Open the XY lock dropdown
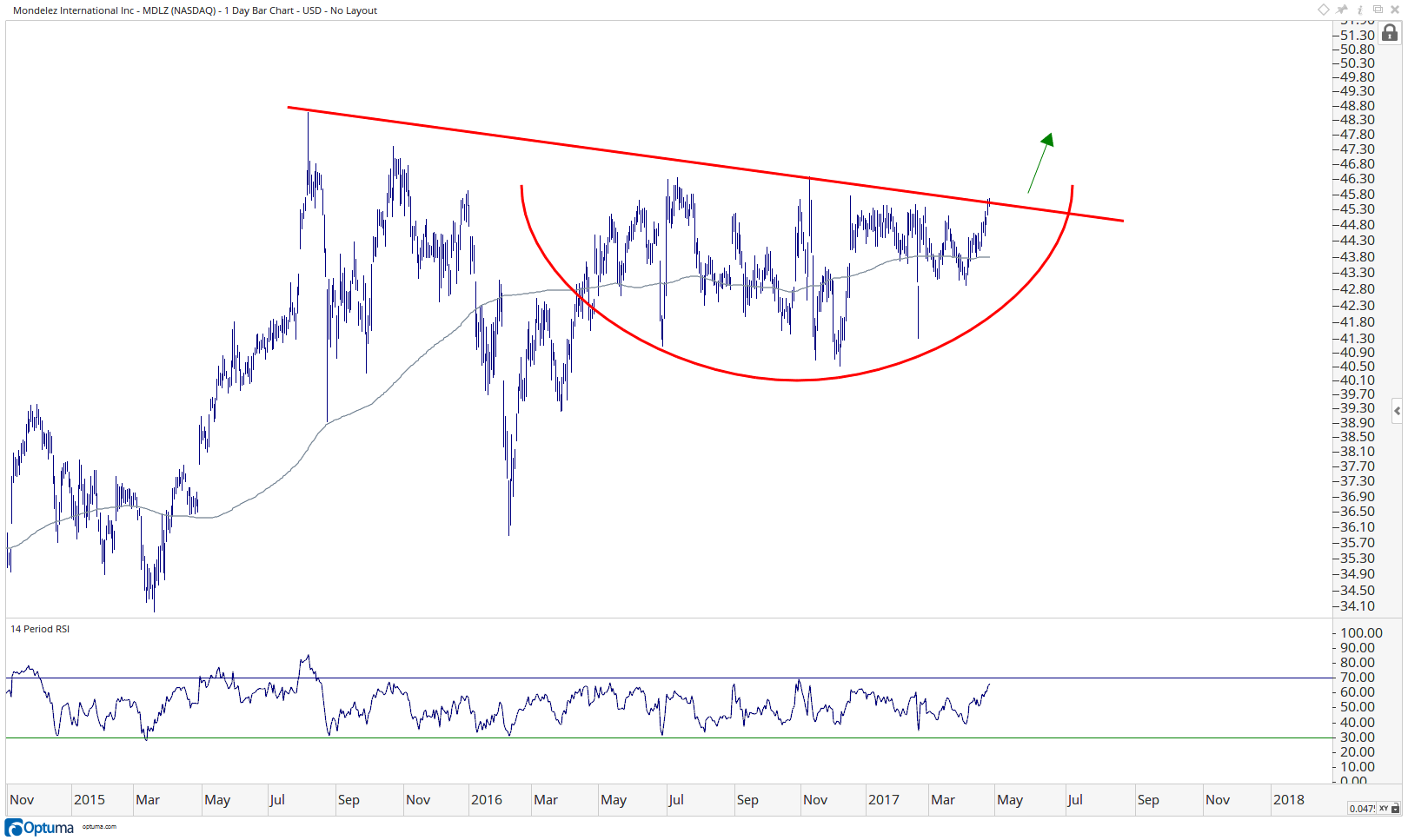The image size is (1408, 840). coord(1389,809)
